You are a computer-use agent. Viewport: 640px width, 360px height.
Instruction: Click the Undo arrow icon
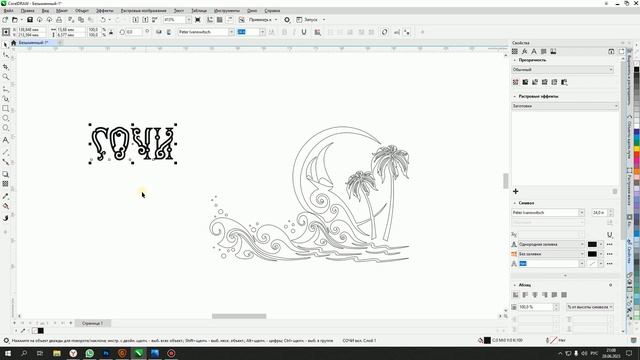point(103,20)
